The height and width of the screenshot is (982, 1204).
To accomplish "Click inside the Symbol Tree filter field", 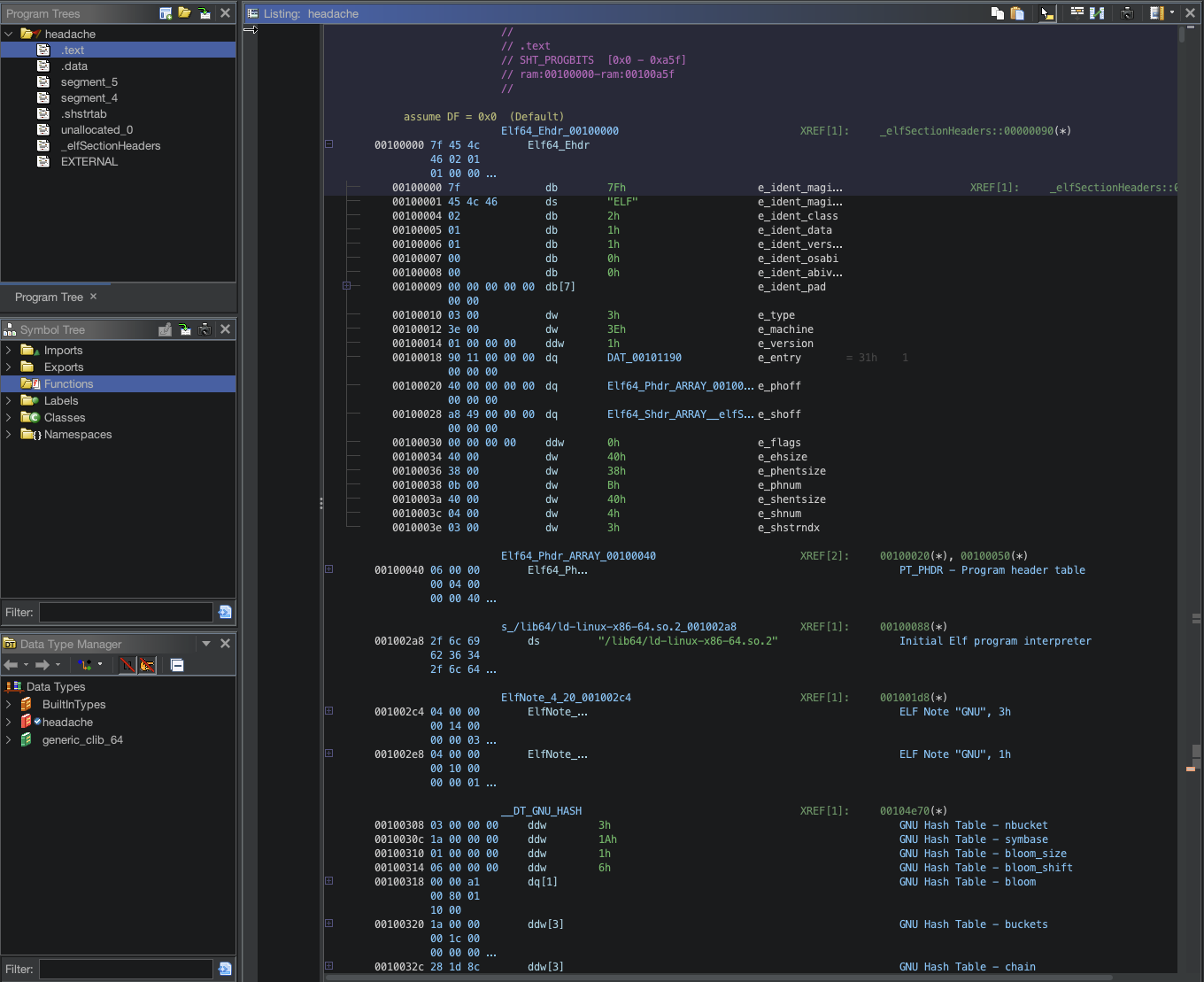I will click(124, 612).
